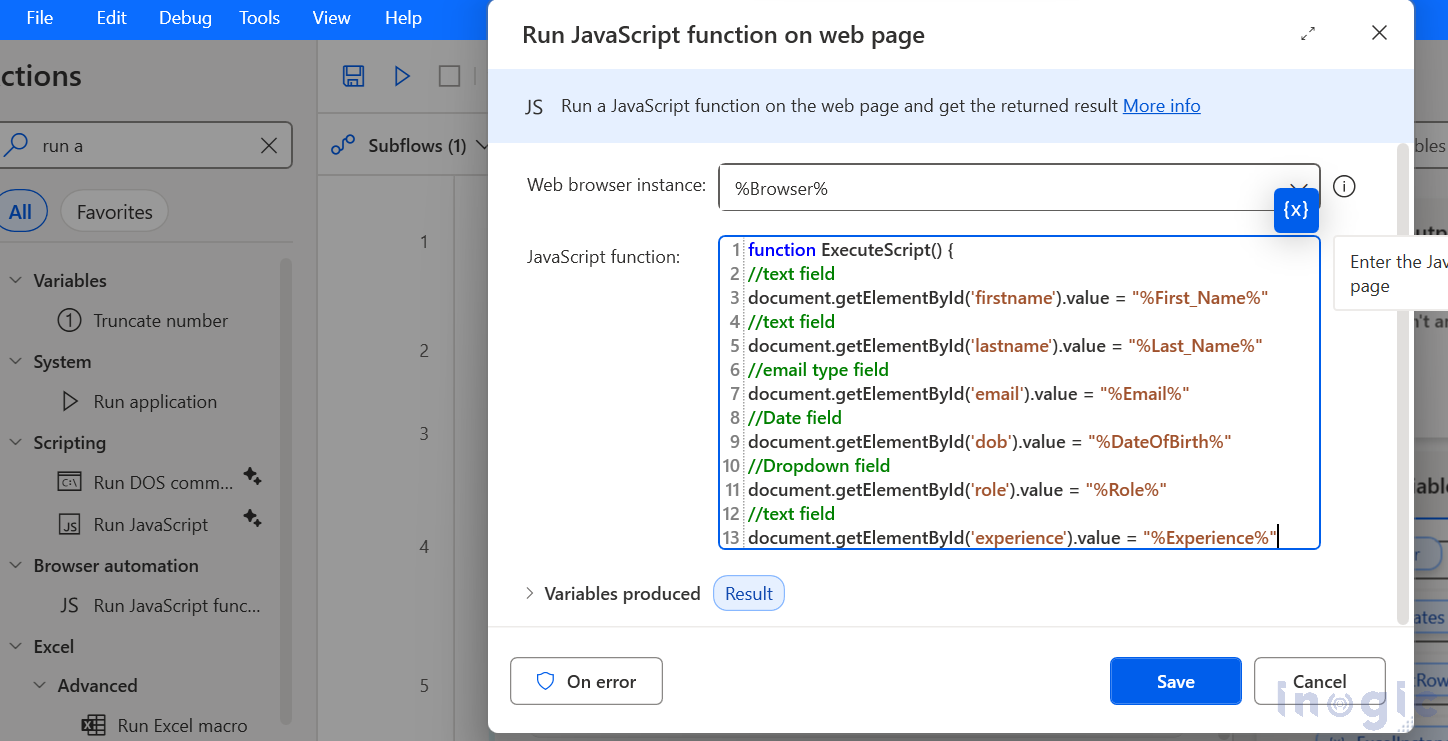Open the Web browser instance dropdown
Viewport: 1448px width, 741px height.
tap(1299, 186)
